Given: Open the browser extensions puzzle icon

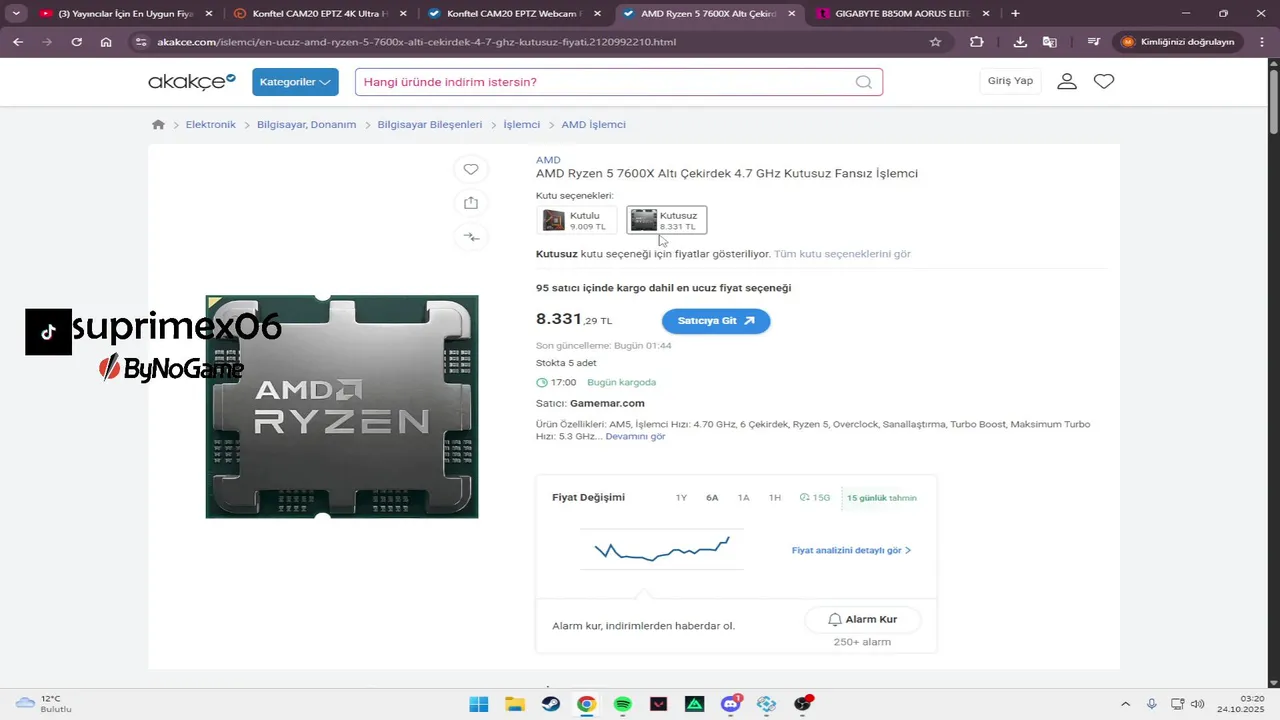Looking at the screenshot, I should [x=977, y=42].
